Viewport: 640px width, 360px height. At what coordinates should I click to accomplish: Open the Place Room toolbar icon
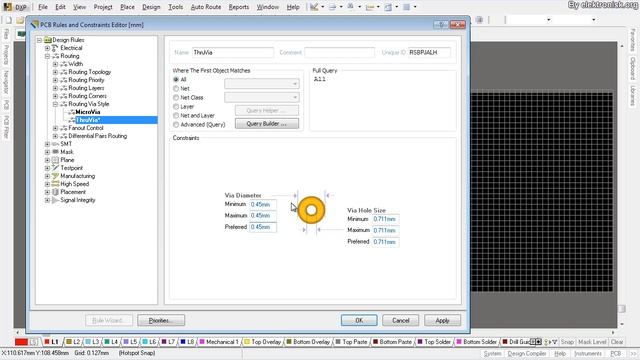[x=388, y=7]
